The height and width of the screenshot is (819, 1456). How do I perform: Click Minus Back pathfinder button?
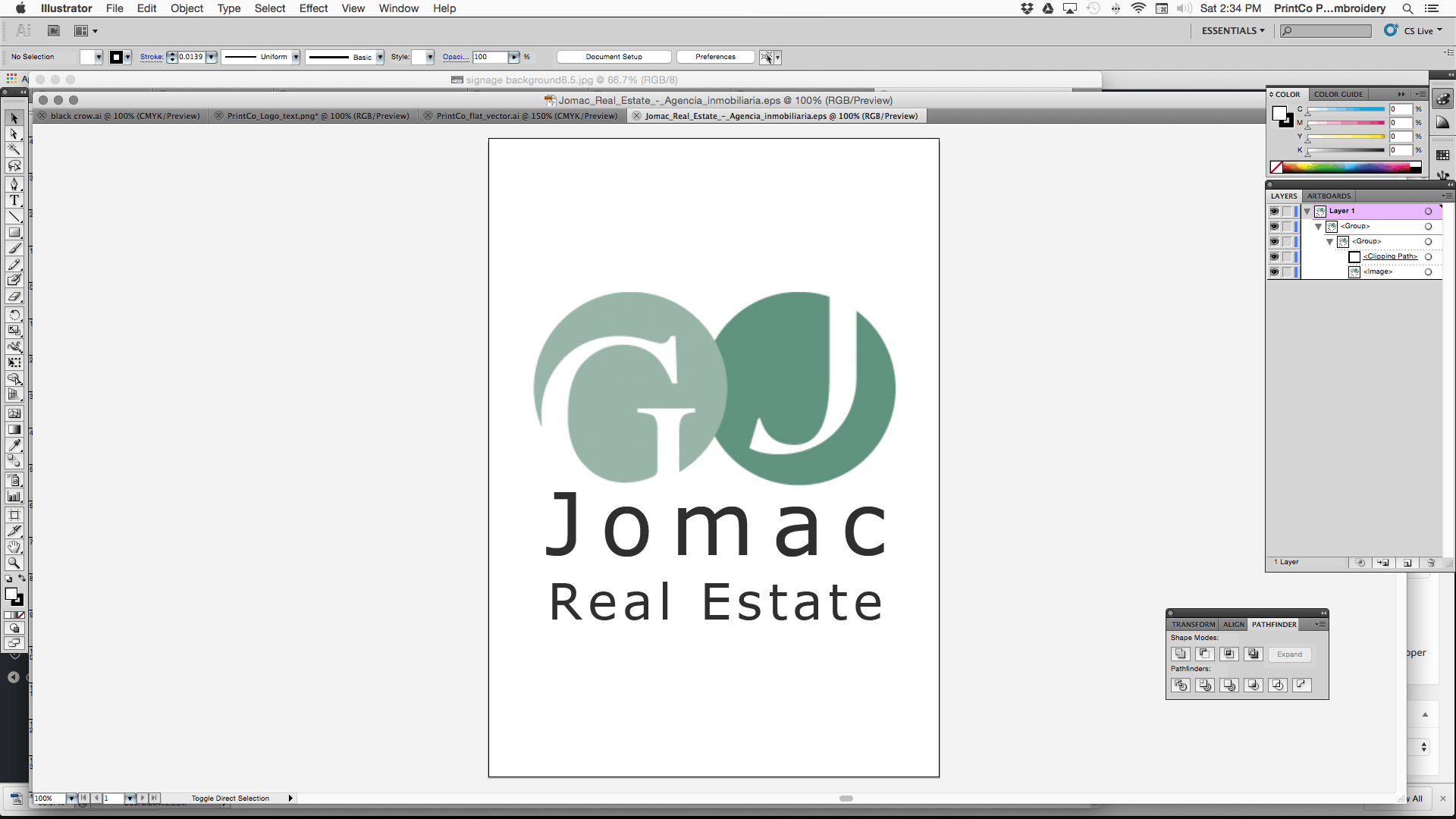pos(1302,685)
